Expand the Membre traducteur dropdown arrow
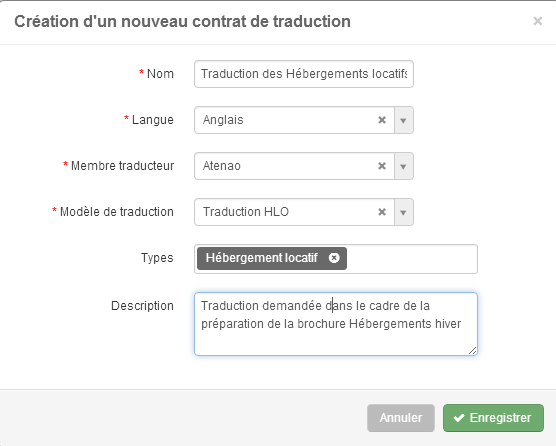 click(x=404, y=166)
